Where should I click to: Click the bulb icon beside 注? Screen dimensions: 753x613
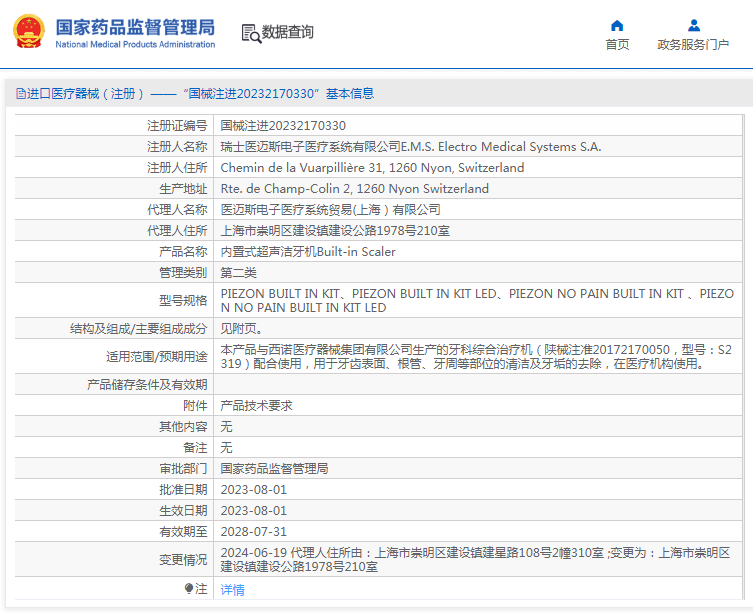click(x=189, y=588)
